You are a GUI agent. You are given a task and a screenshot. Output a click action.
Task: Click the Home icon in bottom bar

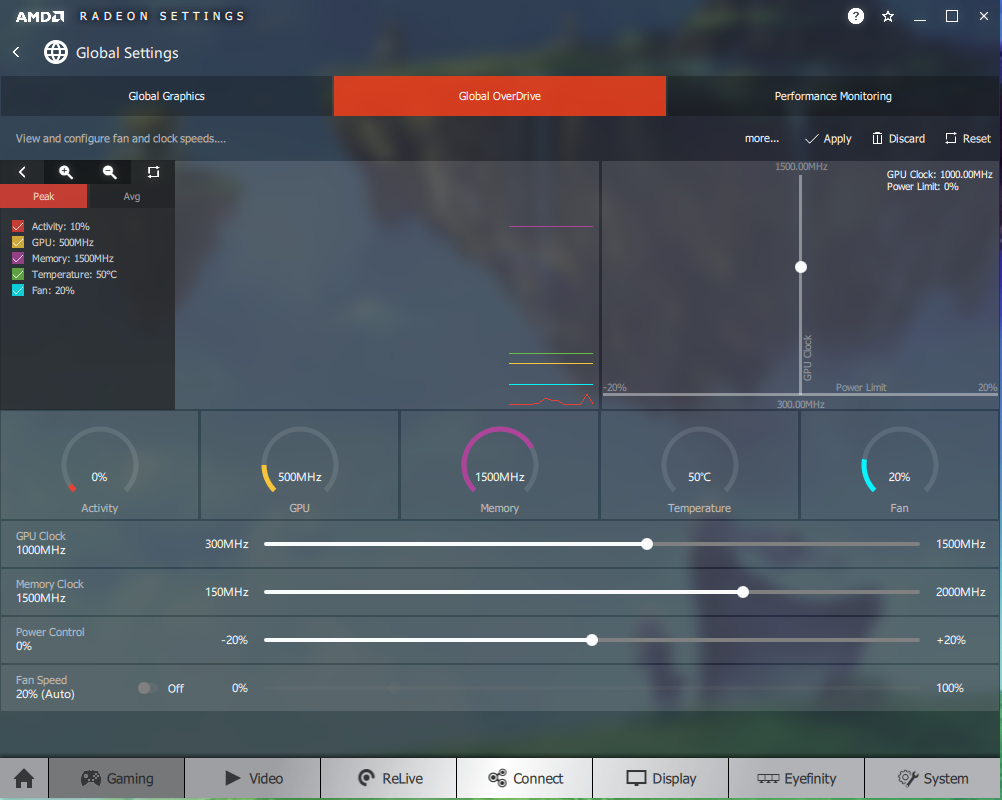click(24, 778)
